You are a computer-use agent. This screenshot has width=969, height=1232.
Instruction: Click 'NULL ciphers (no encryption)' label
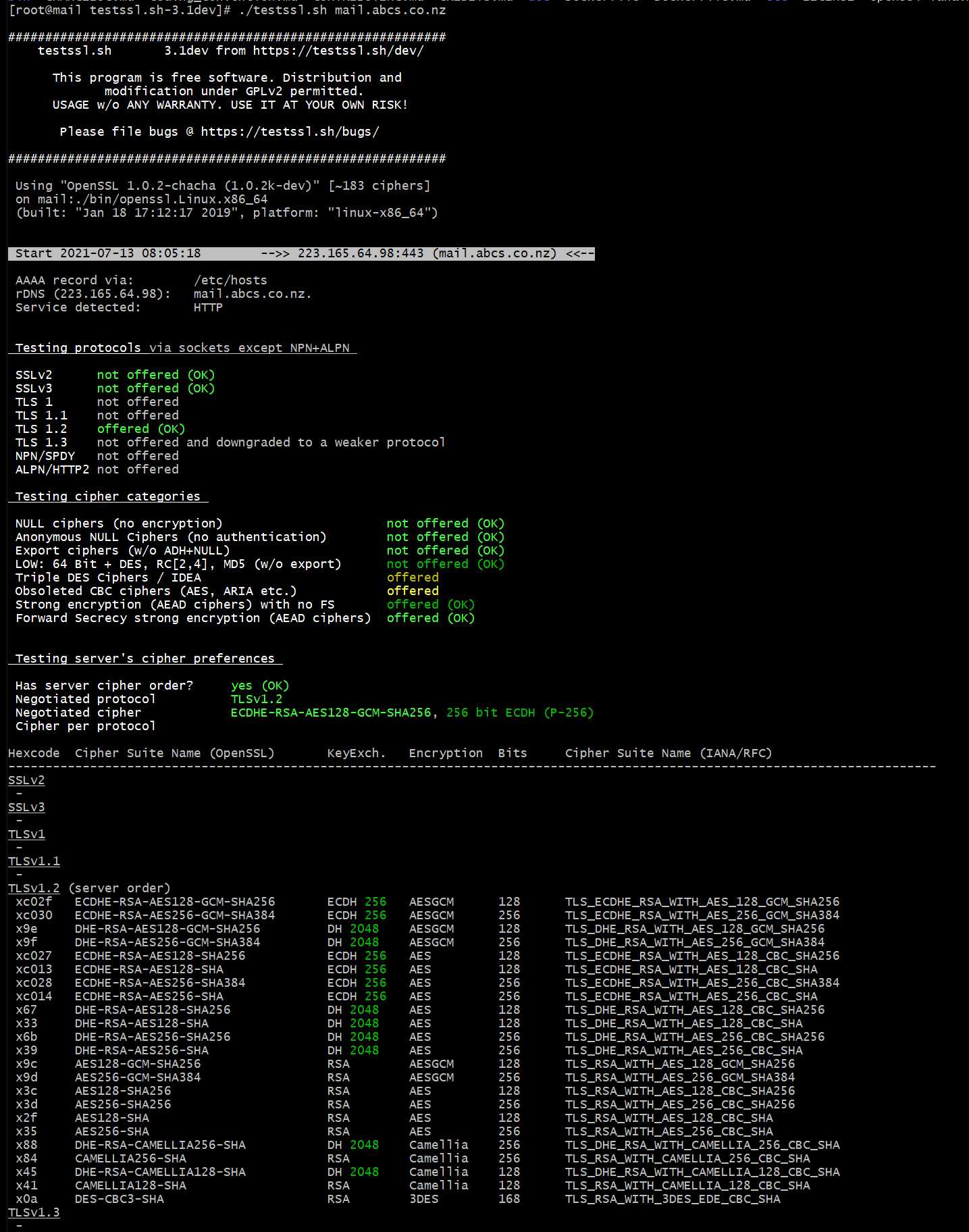[x=119, y=523]
